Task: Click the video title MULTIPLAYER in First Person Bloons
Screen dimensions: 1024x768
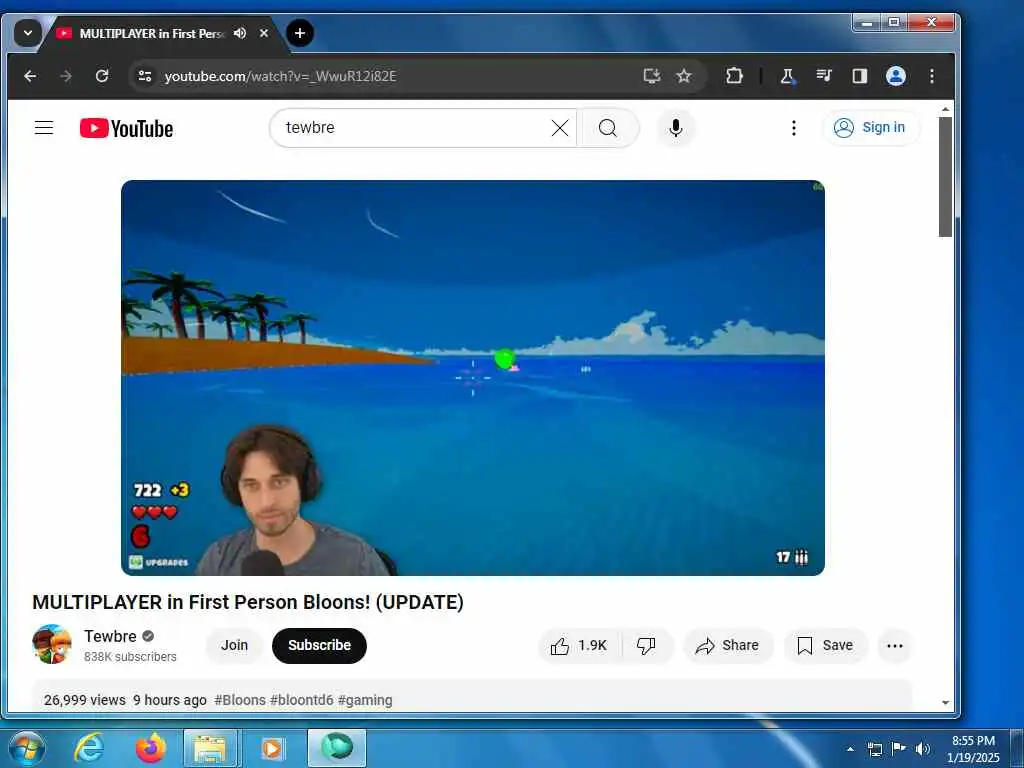Action: (248, 602)
